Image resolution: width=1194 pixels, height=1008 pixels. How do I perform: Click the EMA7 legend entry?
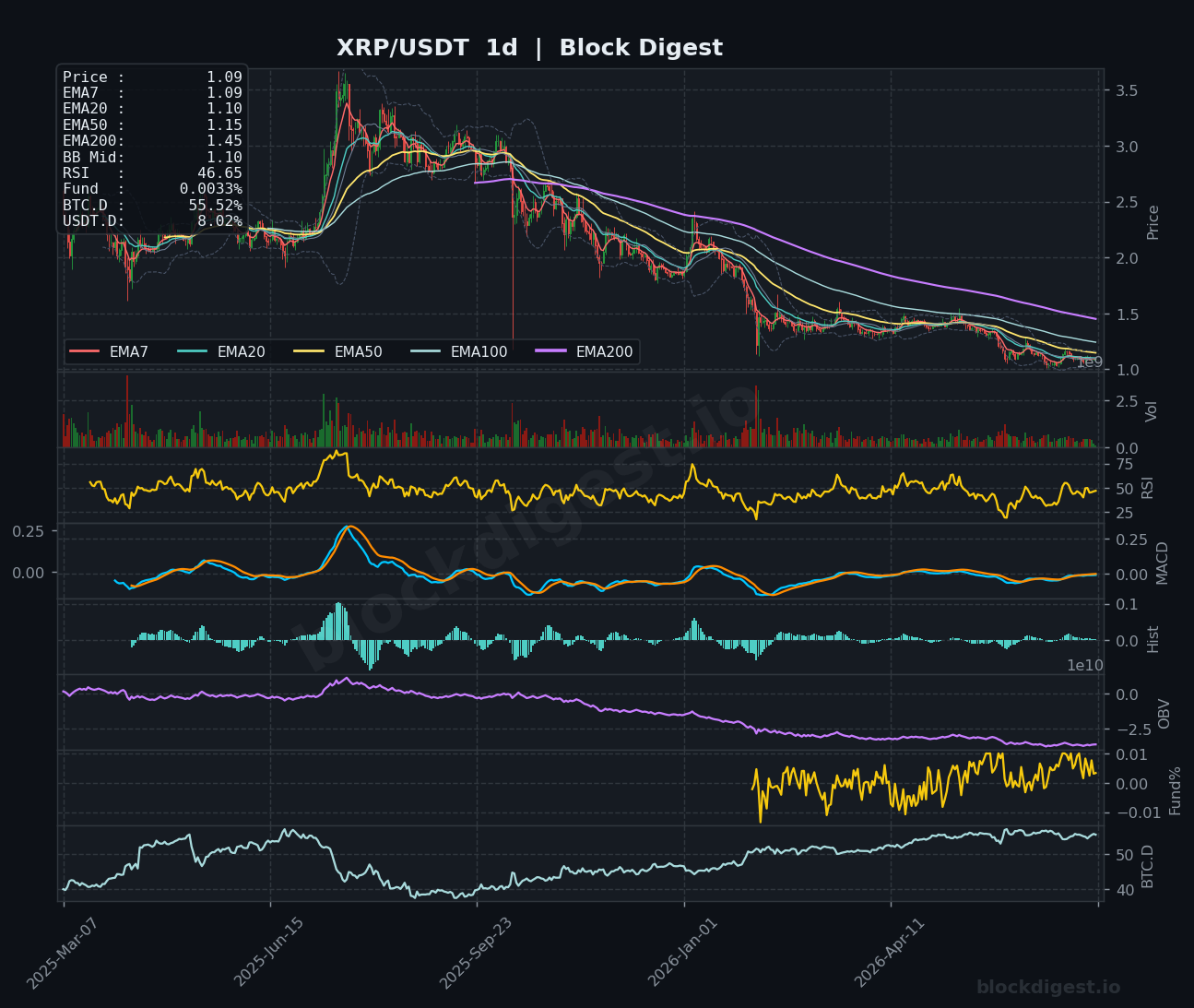[109, 351]
